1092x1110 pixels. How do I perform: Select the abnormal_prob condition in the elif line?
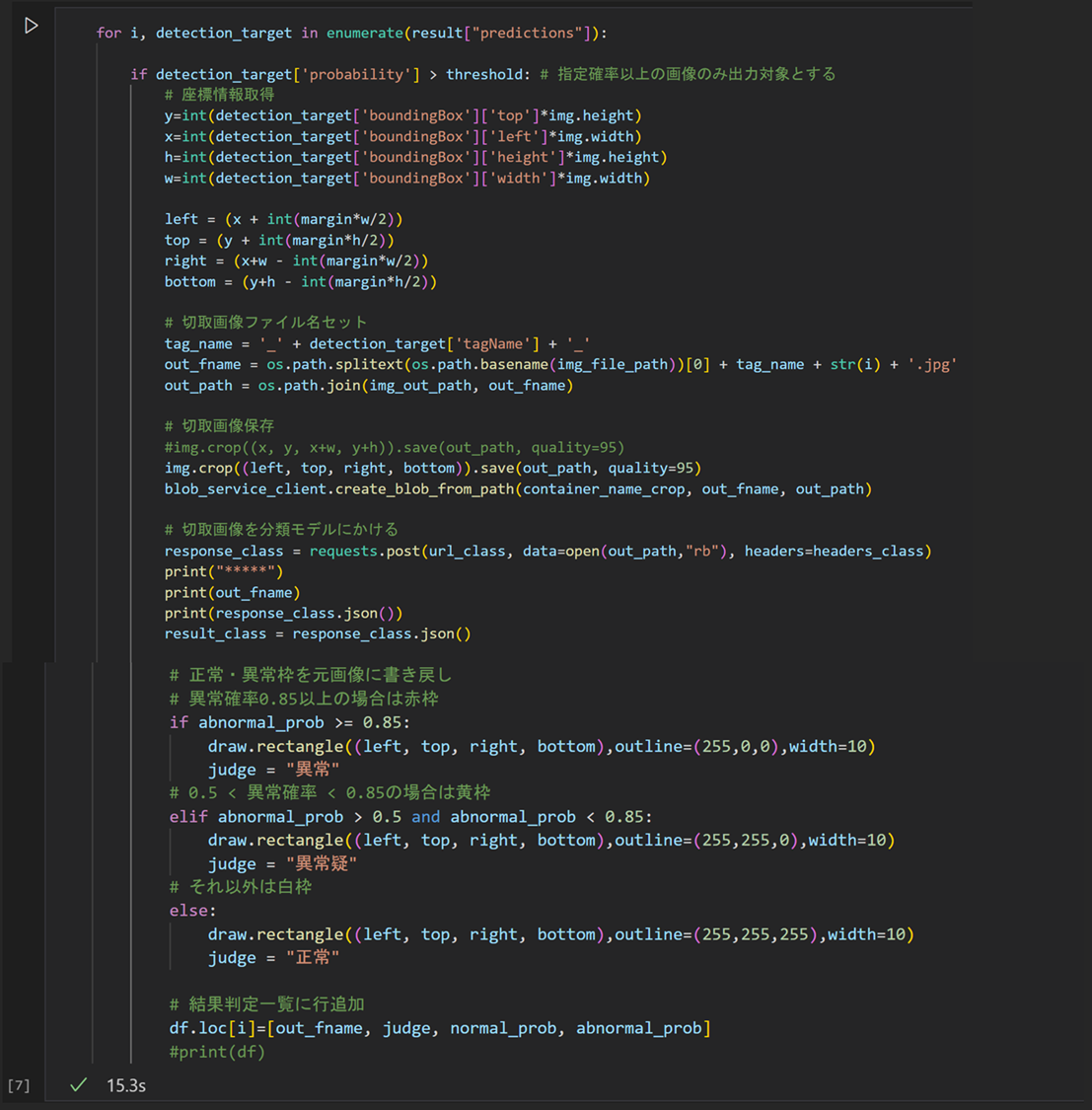[x=281, y=816]
